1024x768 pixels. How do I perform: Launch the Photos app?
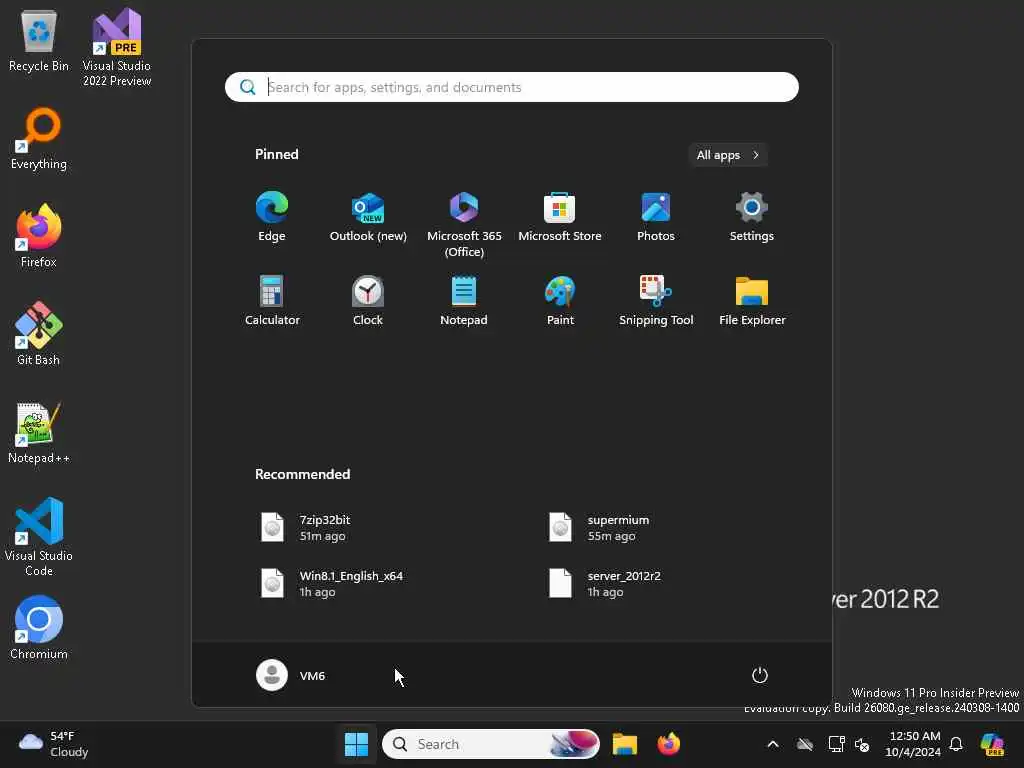tap(656, 217)
